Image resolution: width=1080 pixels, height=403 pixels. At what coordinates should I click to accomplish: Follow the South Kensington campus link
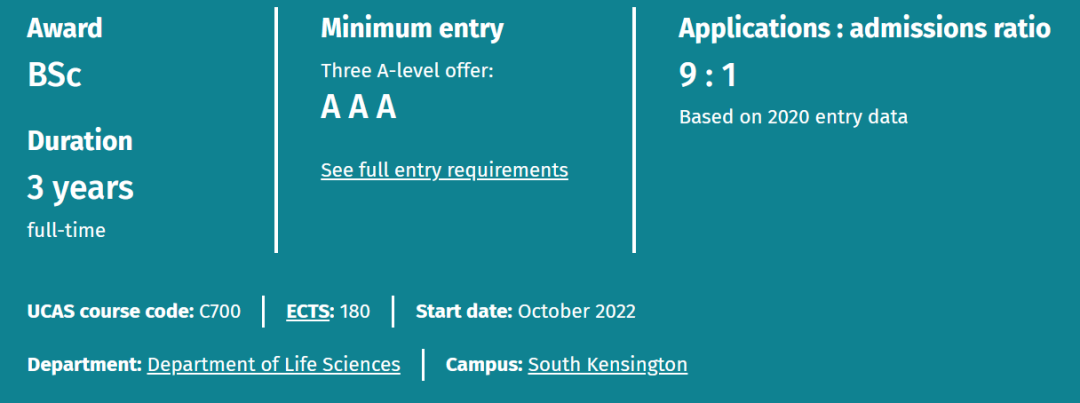click(x=607, y=365)
